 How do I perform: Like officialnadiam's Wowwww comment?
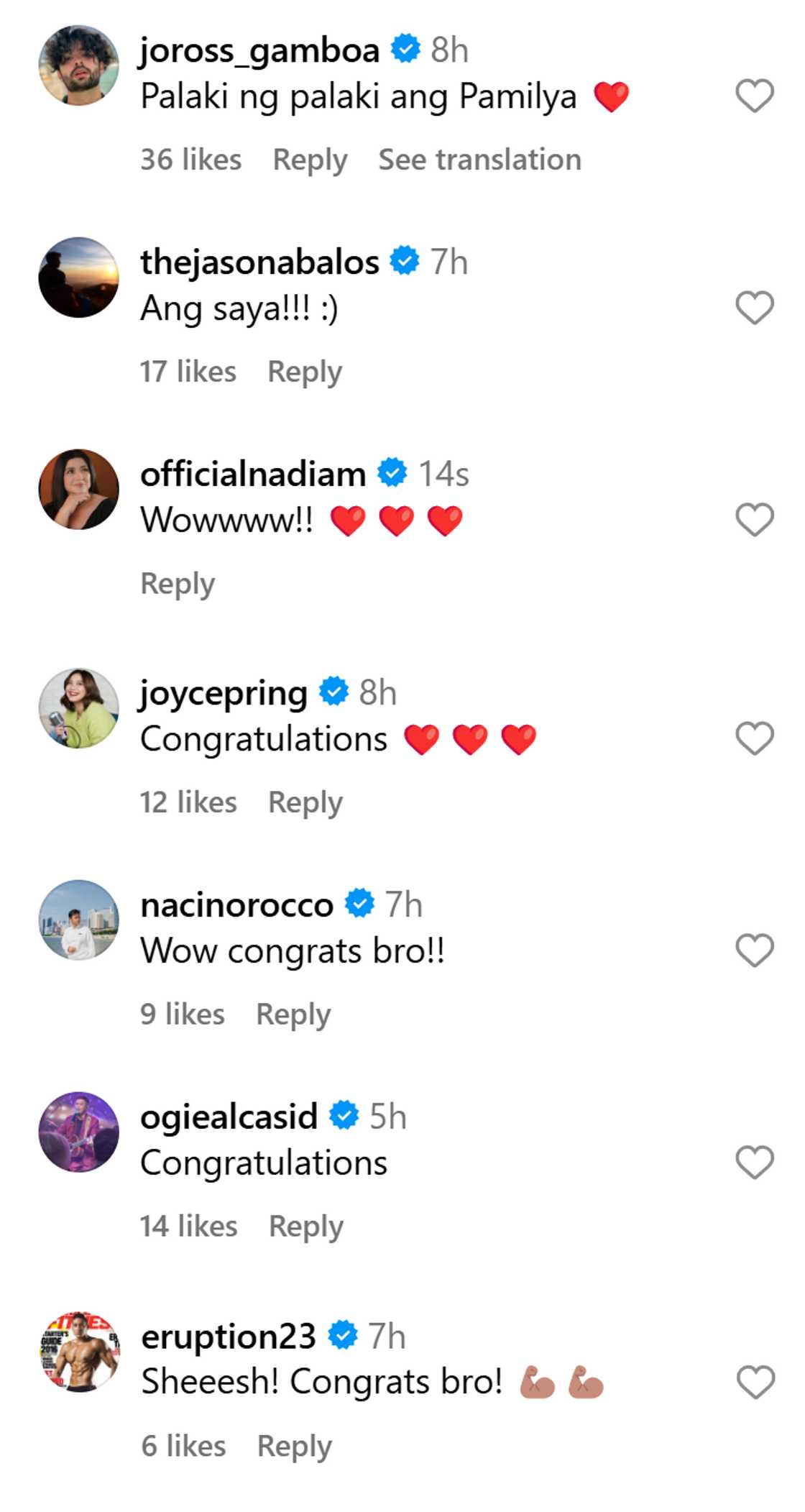(754, 519)
